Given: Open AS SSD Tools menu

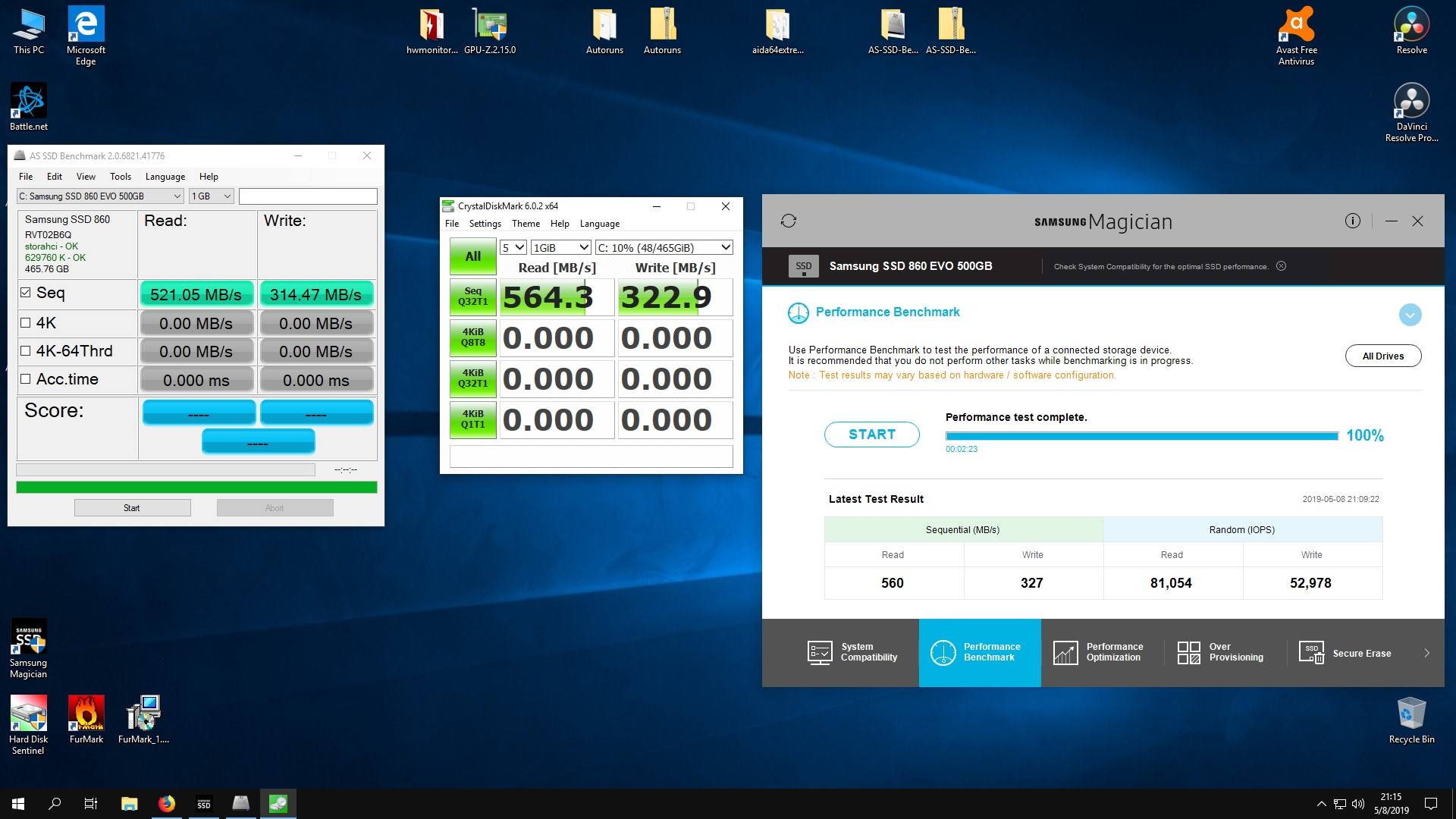Looking at the screenshot, I should click(121, 177).
